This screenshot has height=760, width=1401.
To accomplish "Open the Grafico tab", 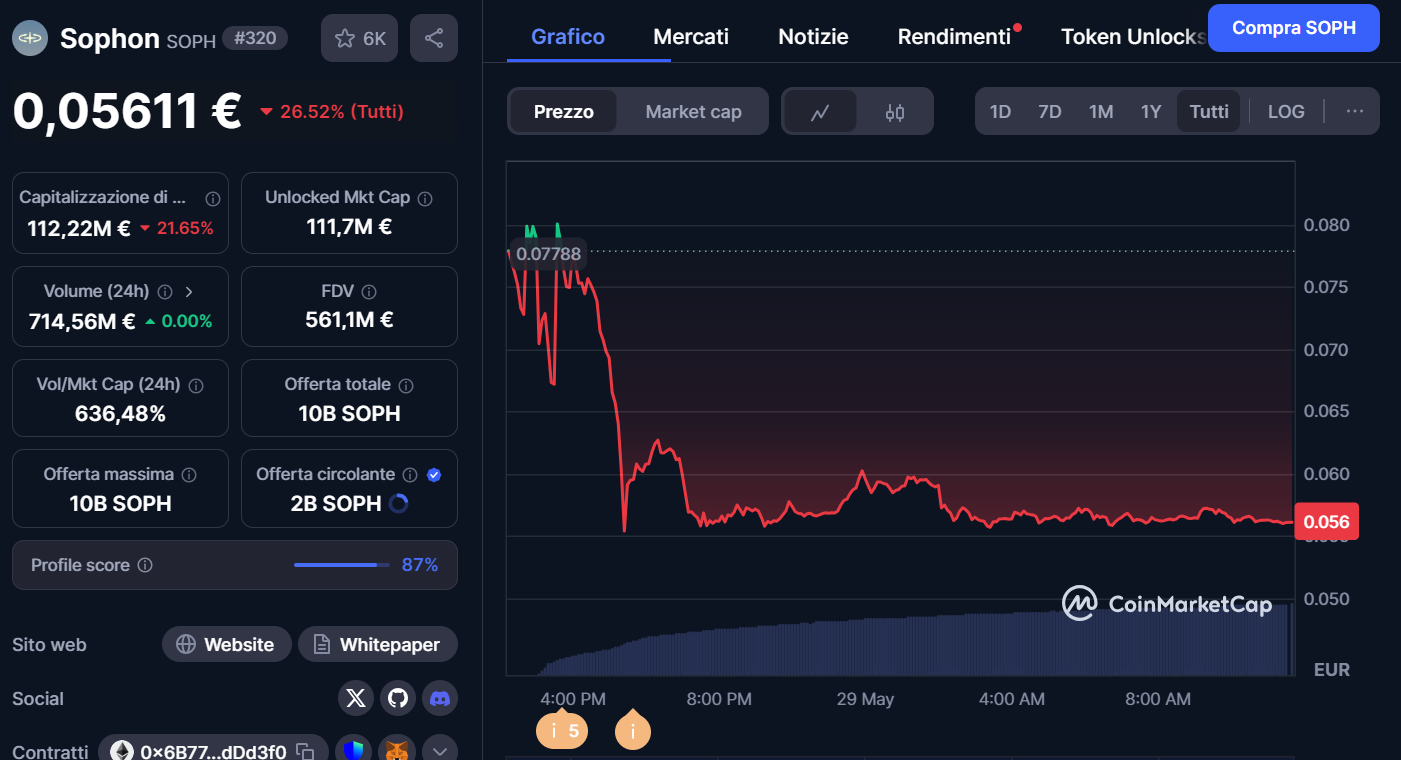I will [x=568, y=37].
